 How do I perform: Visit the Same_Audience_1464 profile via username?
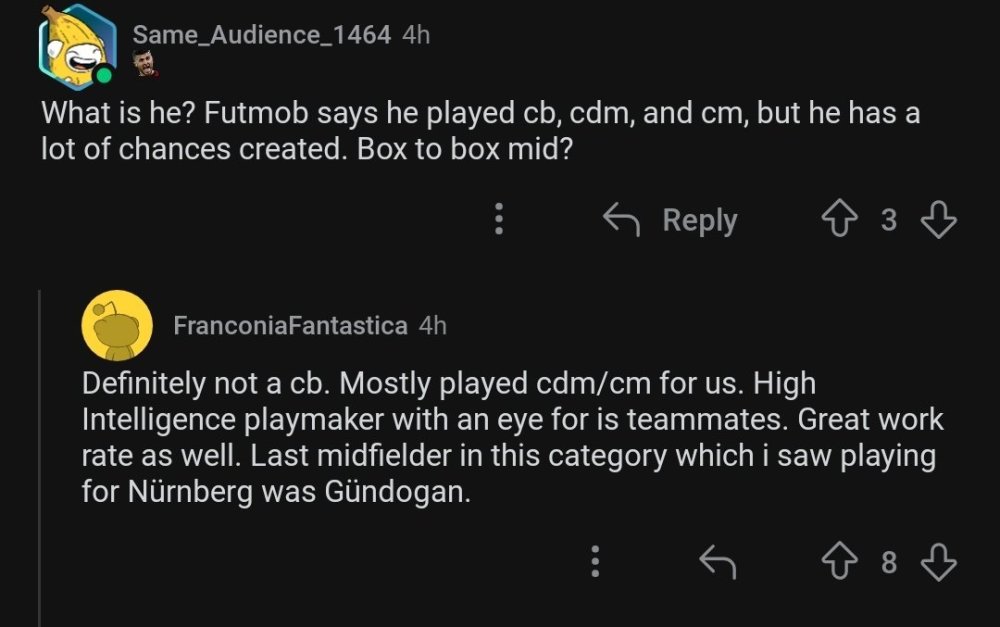coord(261,34)
